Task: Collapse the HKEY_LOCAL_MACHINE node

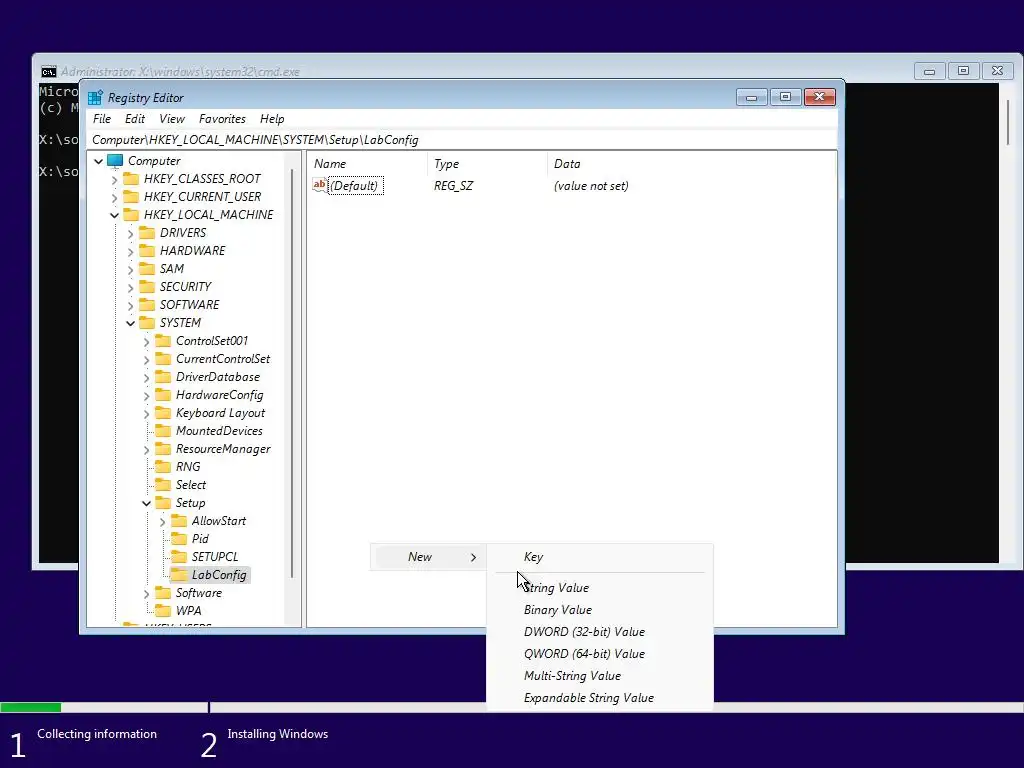Action: point(115,215)
